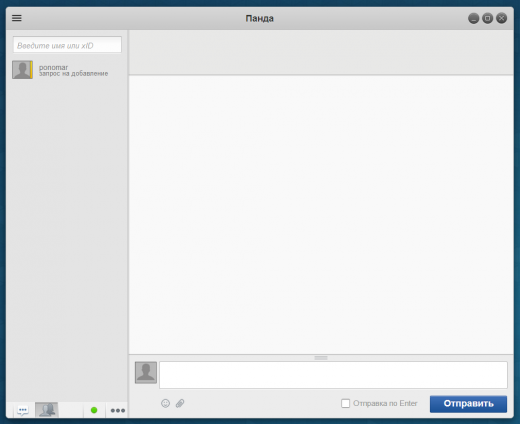Screen dimensions: 520x424
Task: Click the splitter handle above message box
Action: tap(321, 358)
